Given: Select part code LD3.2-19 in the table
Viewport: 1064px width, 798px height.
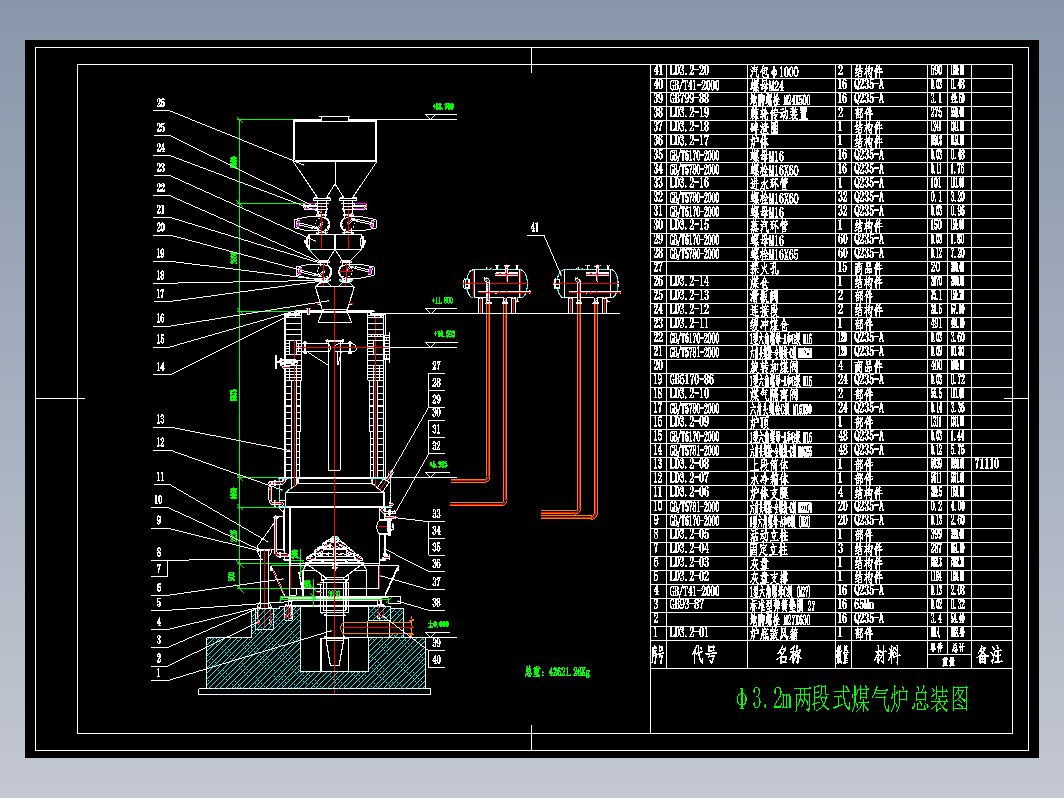Looking at the screenshot, I should pos(689,113).
